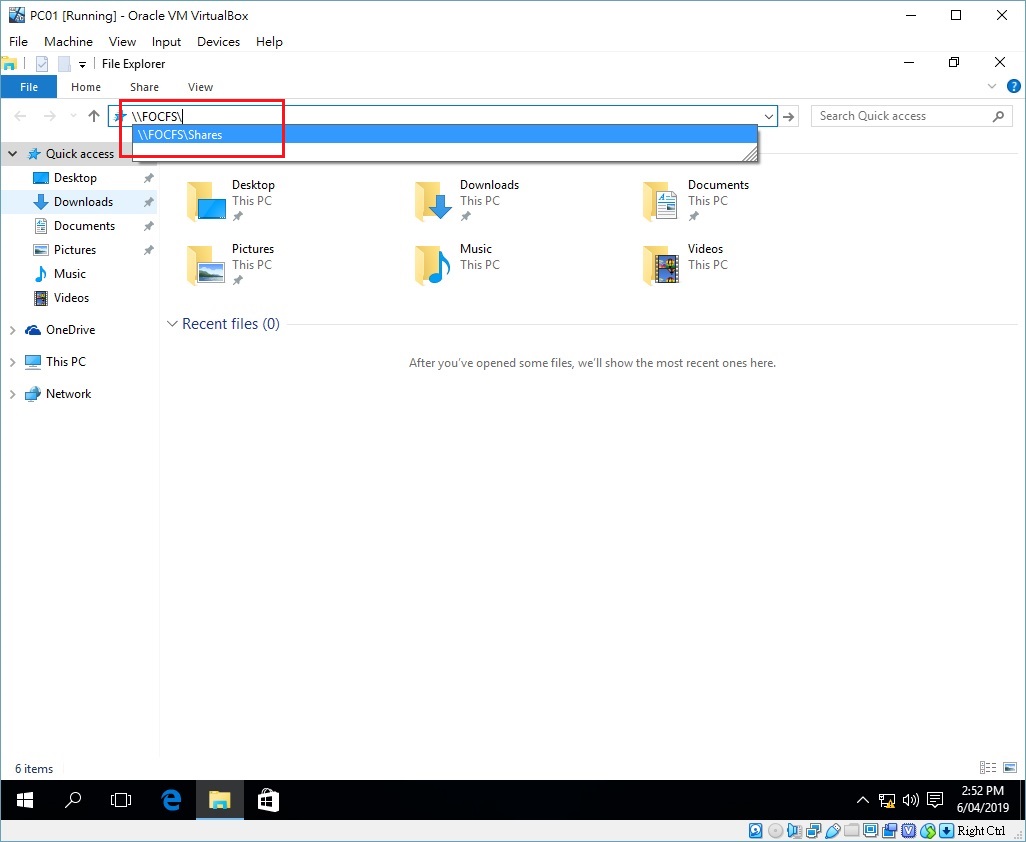Click the Search icon on the taskbar
Image resolution: width=1026 pixels, height=842 pixels.
tap(73, 800)
